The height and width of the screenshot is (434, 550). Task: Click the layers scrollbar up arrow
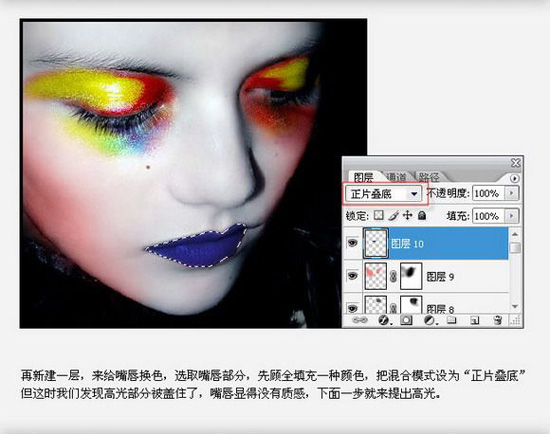(x=515, y=234)
